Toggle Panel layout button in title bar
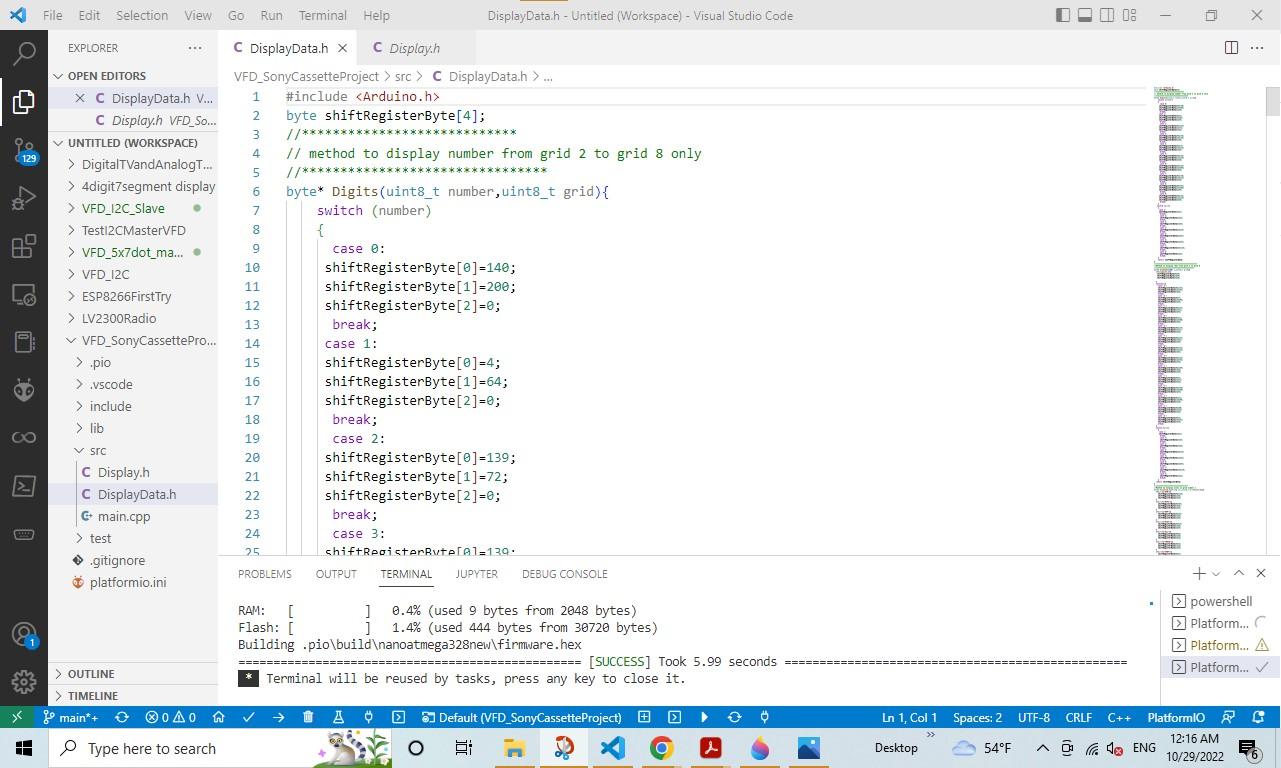This screenshot has height=768, width=1281. pos(1085,15)
